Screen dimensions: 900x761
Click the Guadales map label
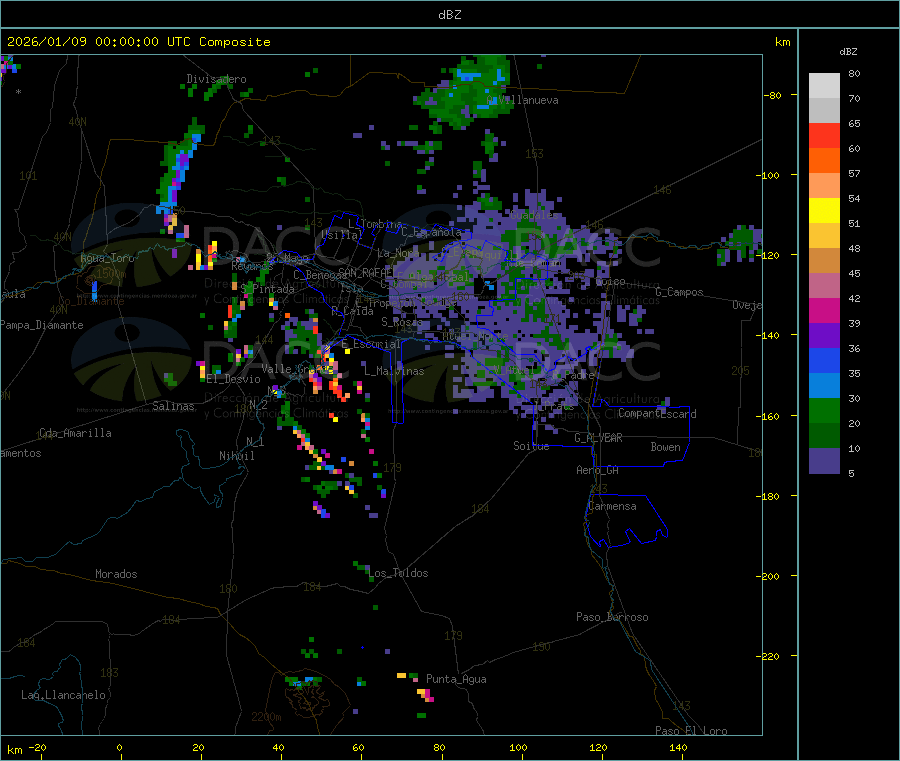tap(534, 215)
